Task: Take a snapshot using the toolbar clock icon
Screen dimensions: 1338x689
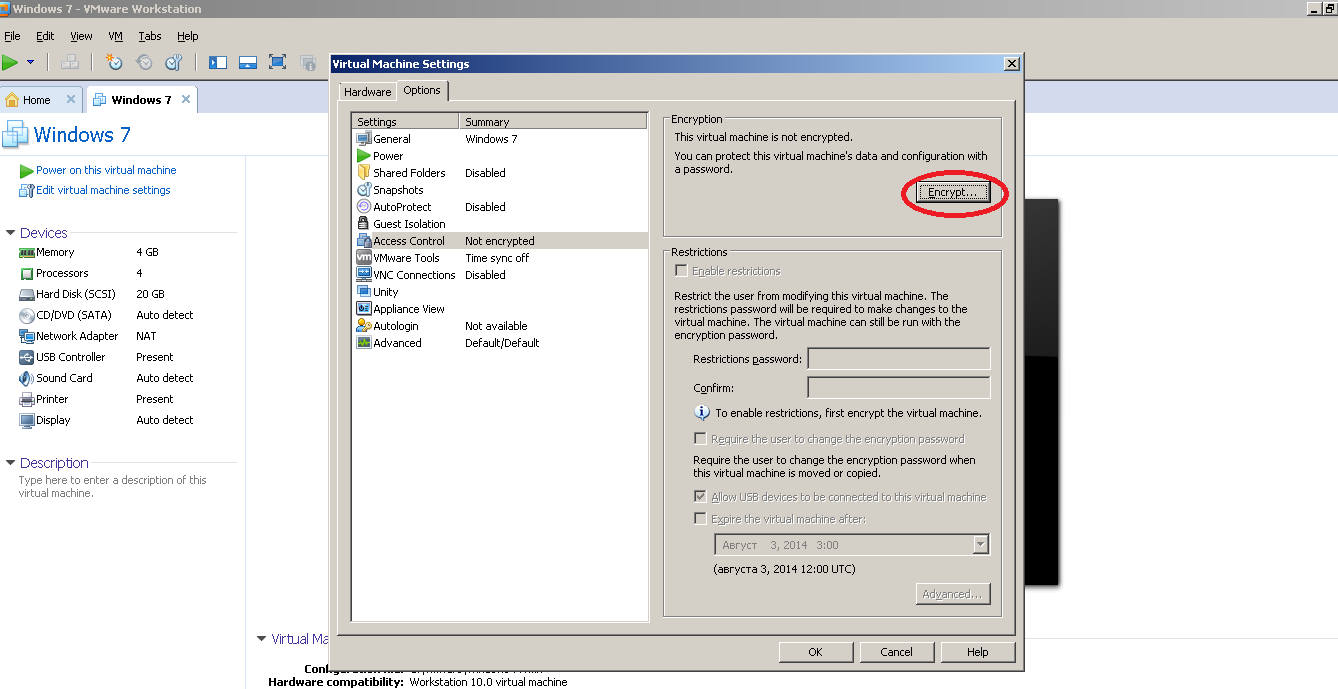Action: point(114,62)
